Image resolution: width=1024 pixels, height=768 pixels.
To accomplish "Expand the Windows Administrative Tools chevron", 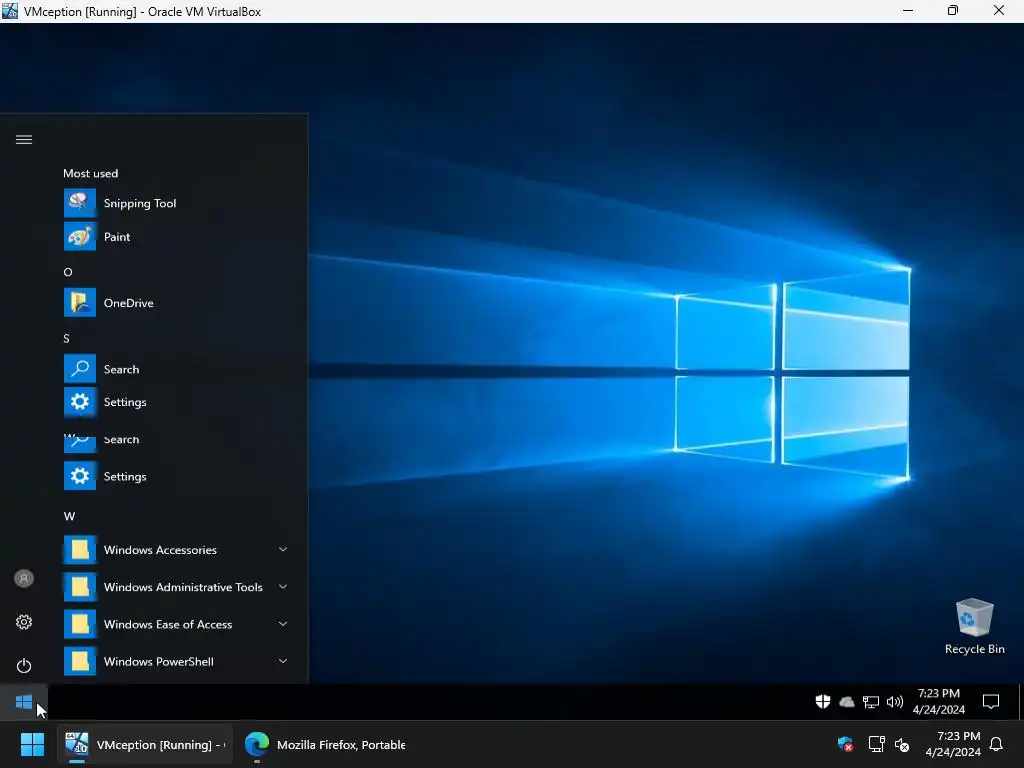I will tap(283, 587).
